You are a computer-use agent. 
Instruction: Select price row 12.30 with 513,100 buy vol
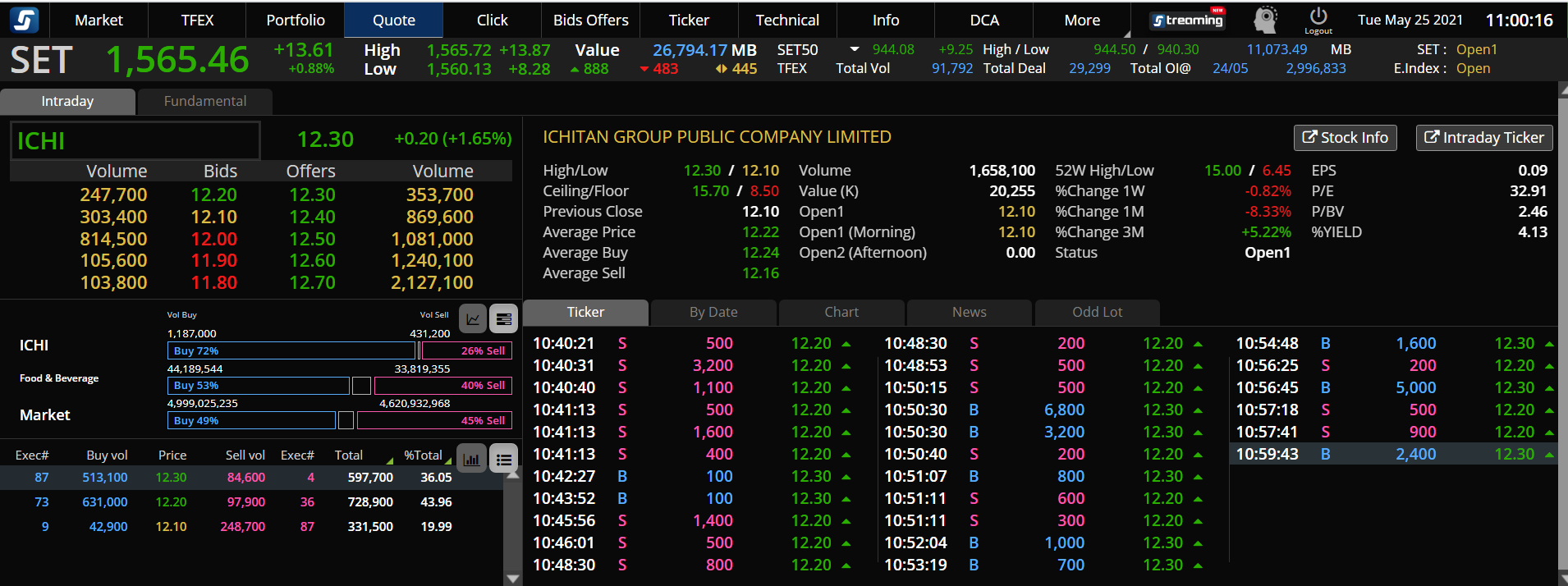click(x=251, y=478)
